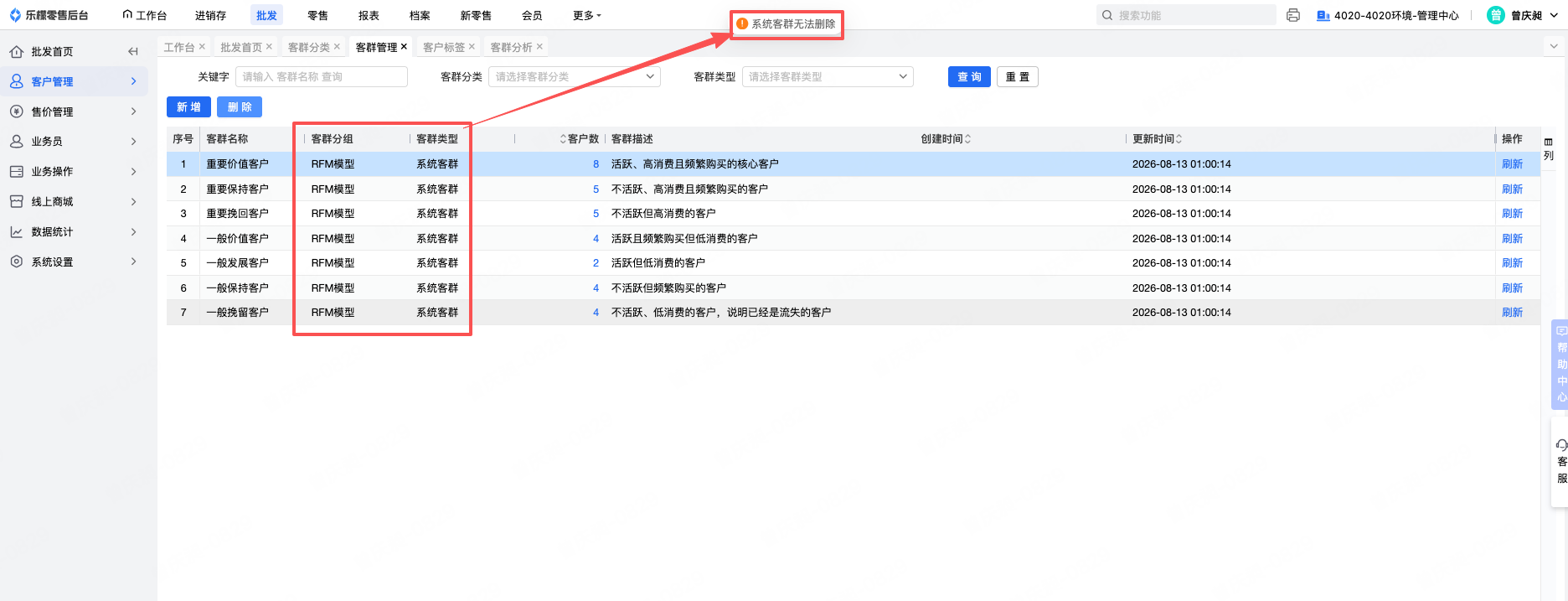Close the 客群分析 tab with its X

point(539,47)
